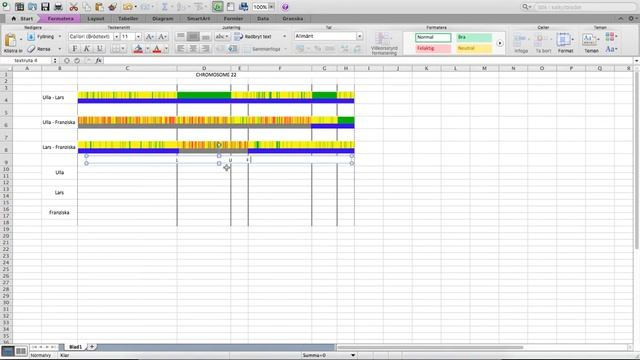Open the Summa=0 status bar dropdown
Viewport: 640px width, 360px height.
353,356
